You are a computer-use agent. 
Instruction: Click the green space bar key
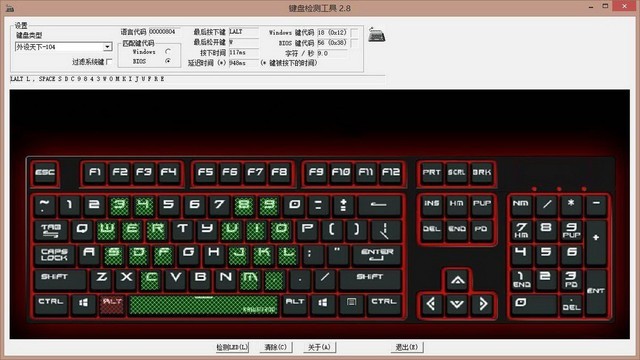click(204, 305)
